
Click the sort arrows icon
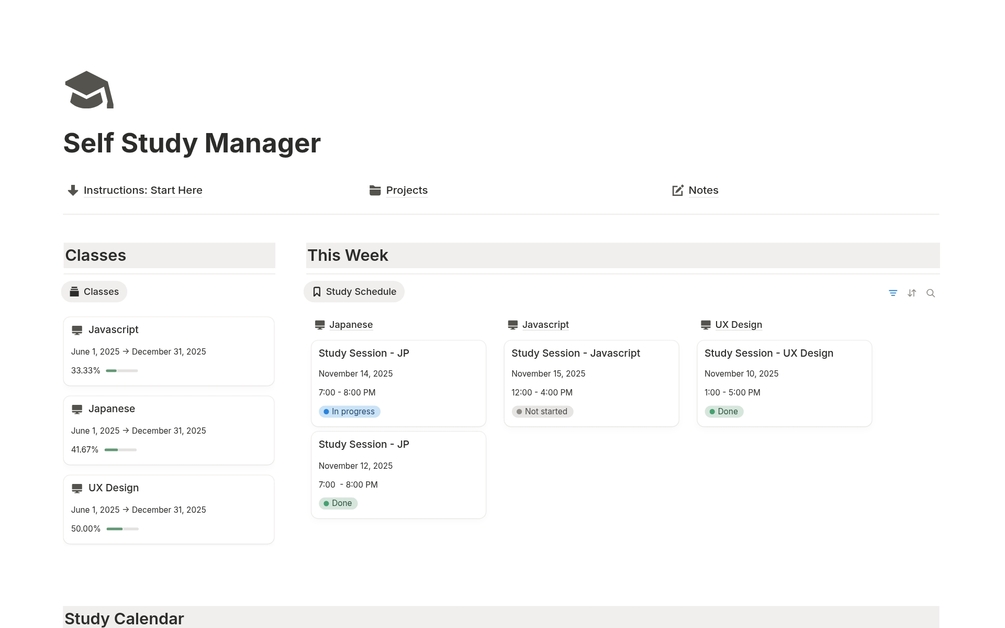(x=912, y=293)
